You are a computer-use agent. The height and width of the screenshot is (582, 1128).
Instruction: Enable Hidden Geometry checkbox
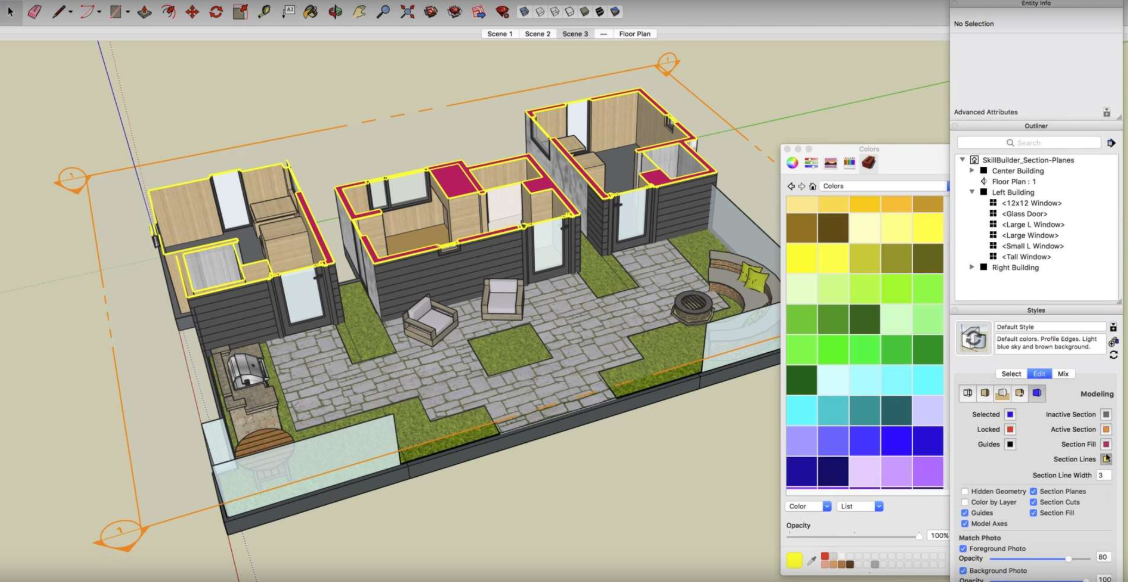pos(965,491)
